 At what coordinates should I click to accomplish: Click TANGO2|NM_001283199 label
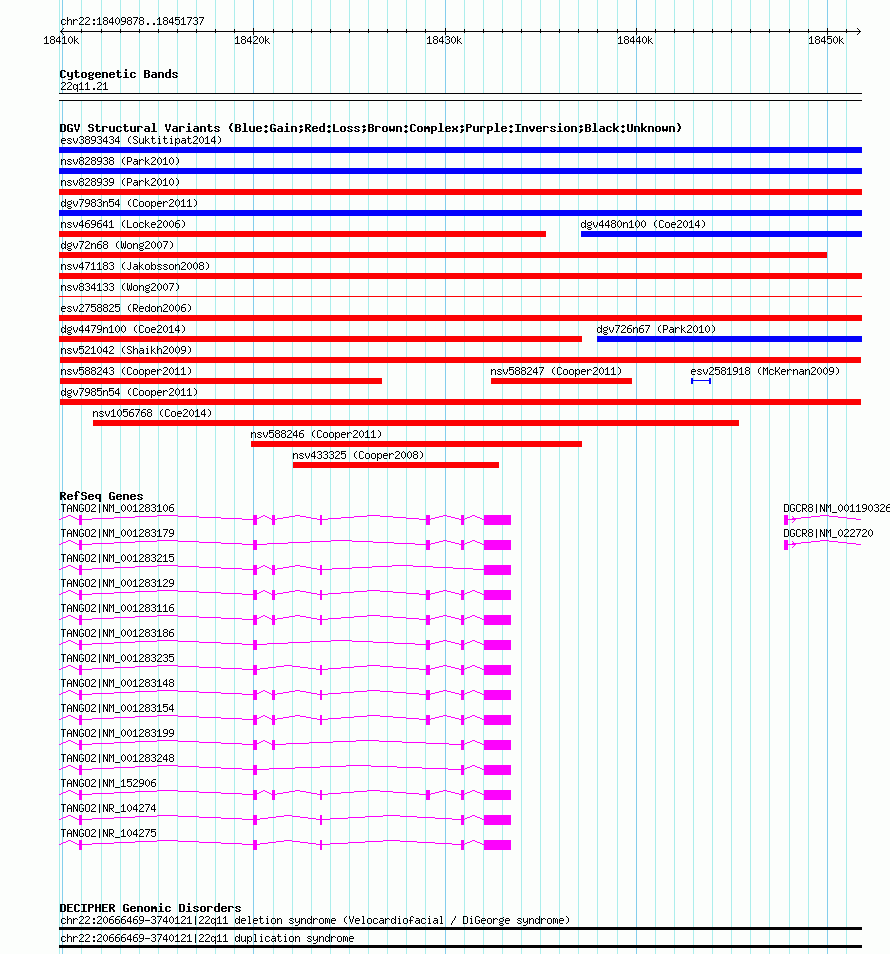pyautogui.click(x=117, y=733)
